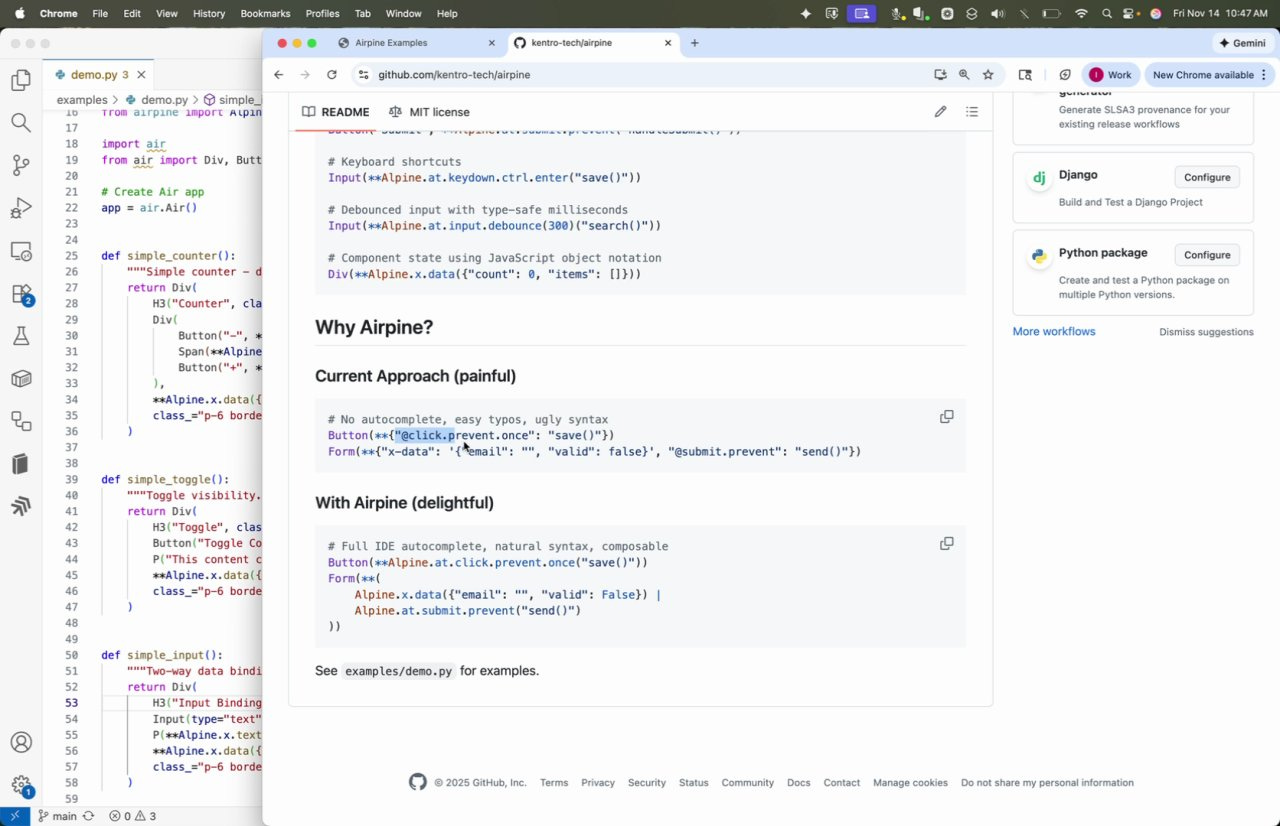The height and width of the screenshot is (826, 1280).
Task: Open Gemini in Chrome
Action: 1242,43
